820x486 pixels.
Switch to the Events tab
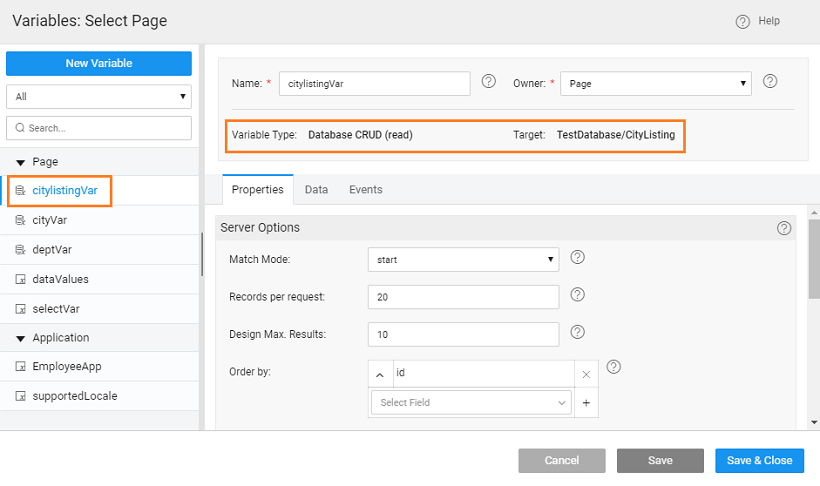[x=365, y=190]
